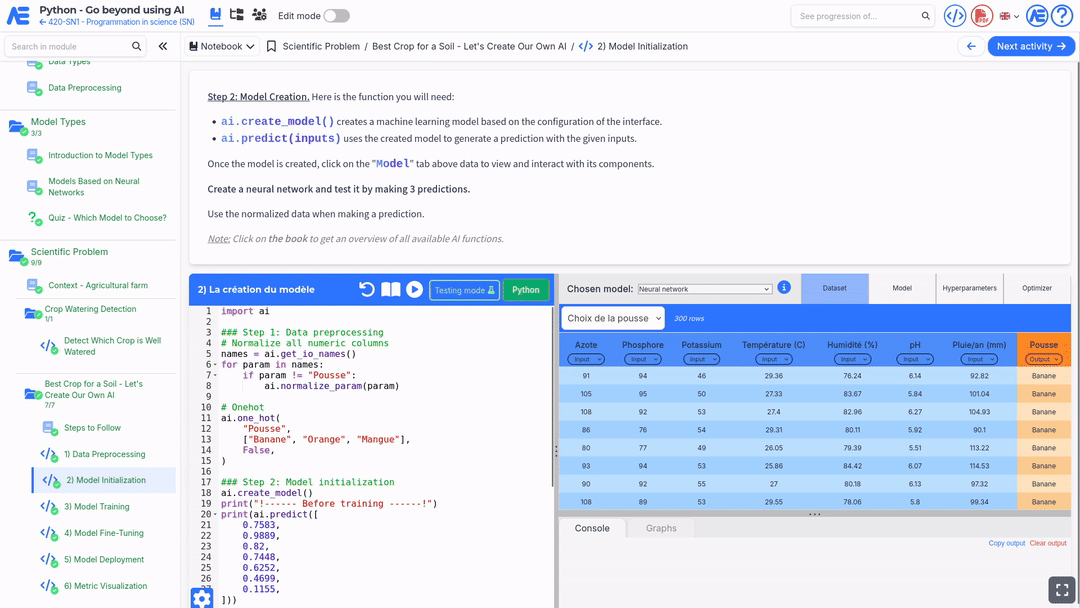
Task: Open the Chosen model dropdown
Action: click(705, 289)
